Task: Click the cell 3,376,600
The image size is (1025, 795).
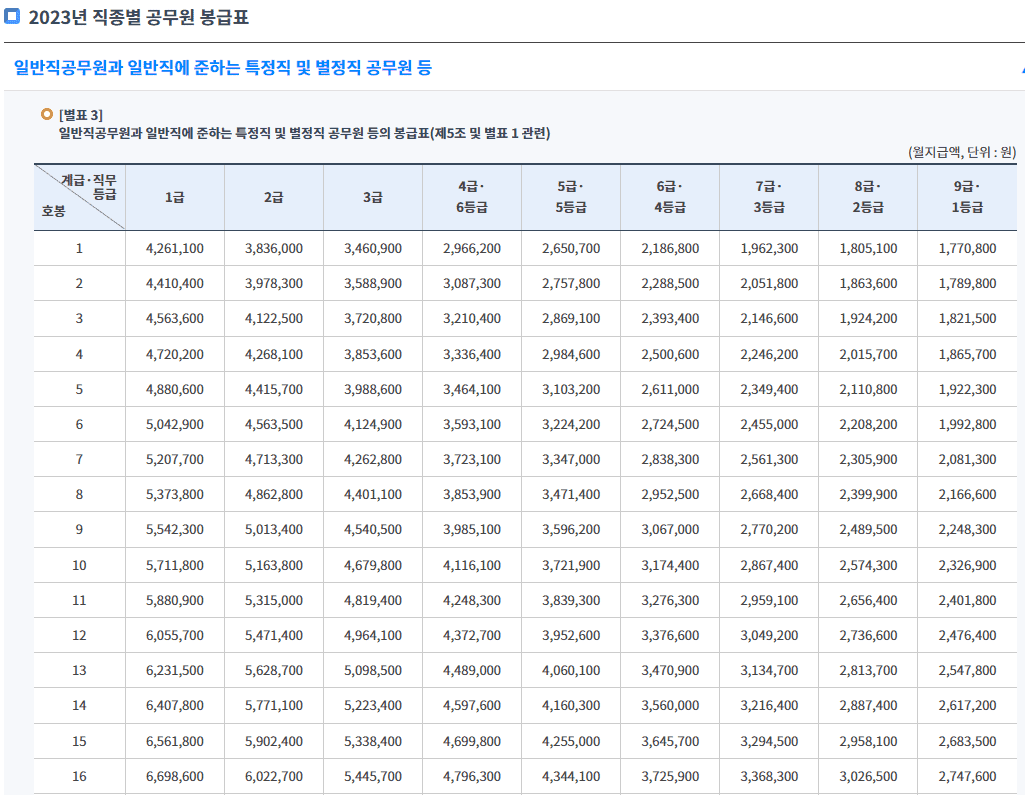Action: tap(670, 635)
